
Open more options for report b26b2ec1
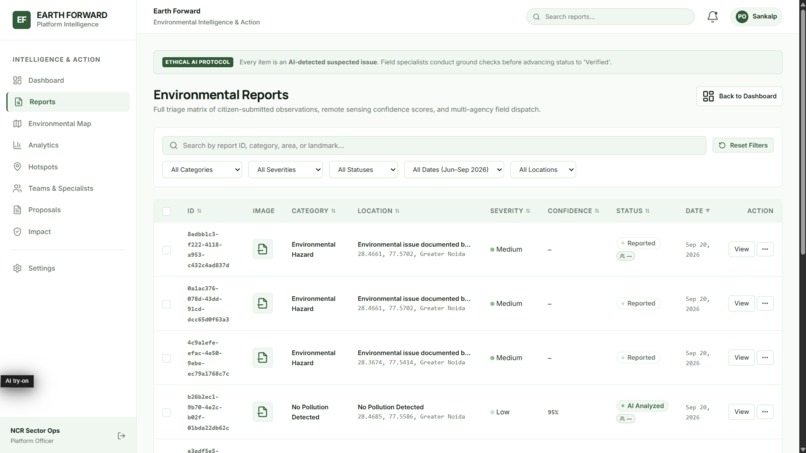tap(765, 412)
